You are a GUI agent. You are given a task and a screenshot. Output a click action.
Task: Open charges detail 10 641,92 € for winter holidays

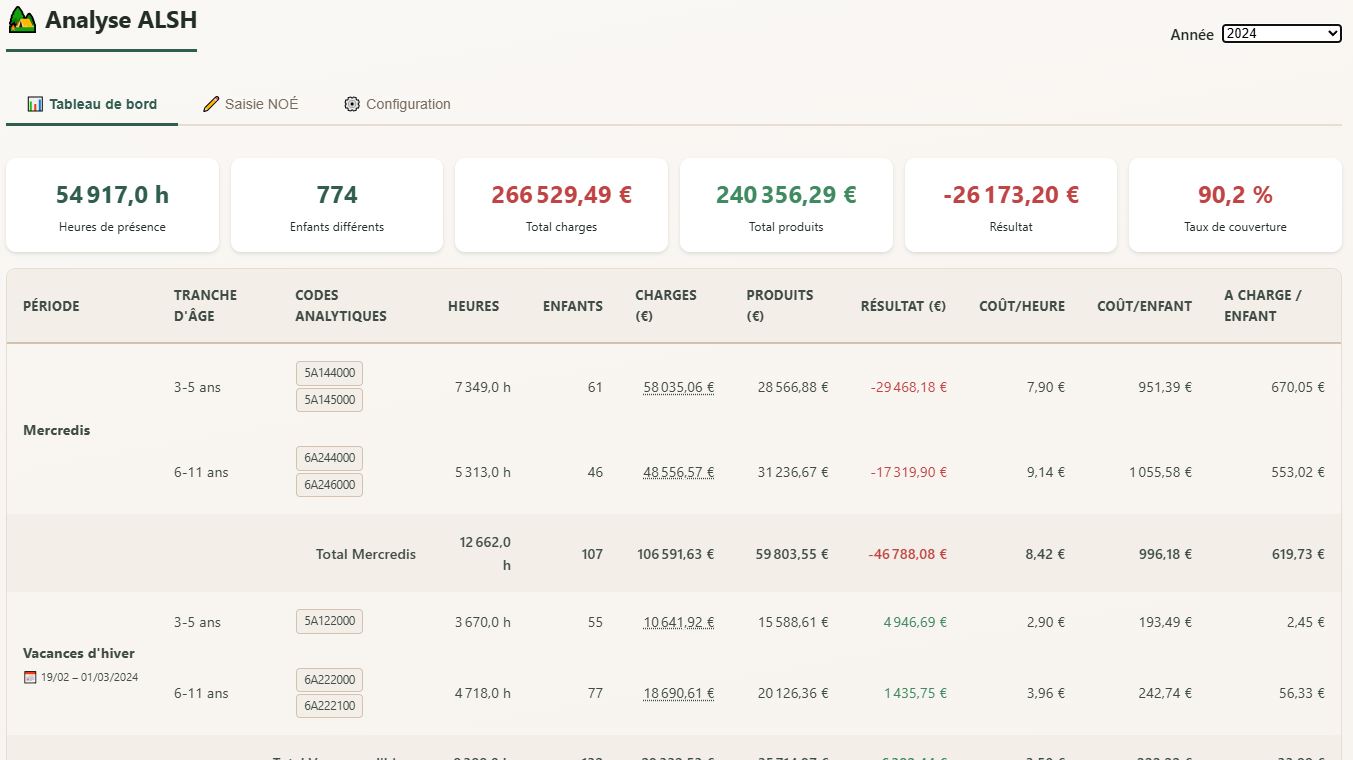[x=678, y=622]
